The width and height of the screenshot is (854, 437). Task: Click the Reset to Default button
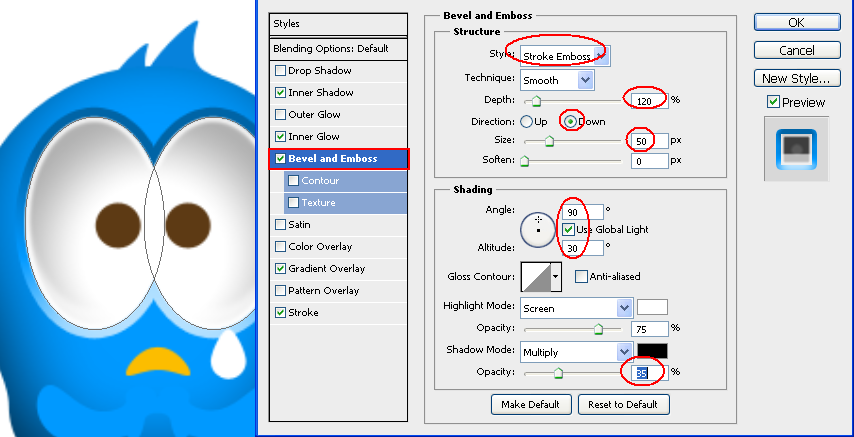pyautogui.click(x=623, y=404)
